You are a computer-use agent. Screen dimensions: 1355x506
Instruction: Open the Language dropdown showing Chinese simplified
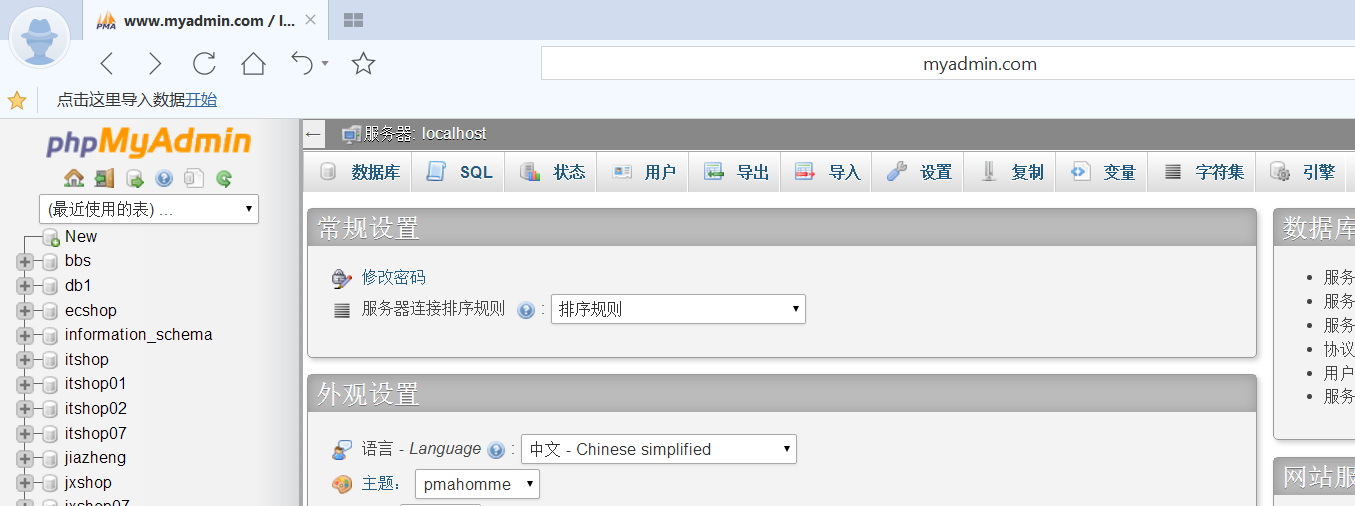658,449
